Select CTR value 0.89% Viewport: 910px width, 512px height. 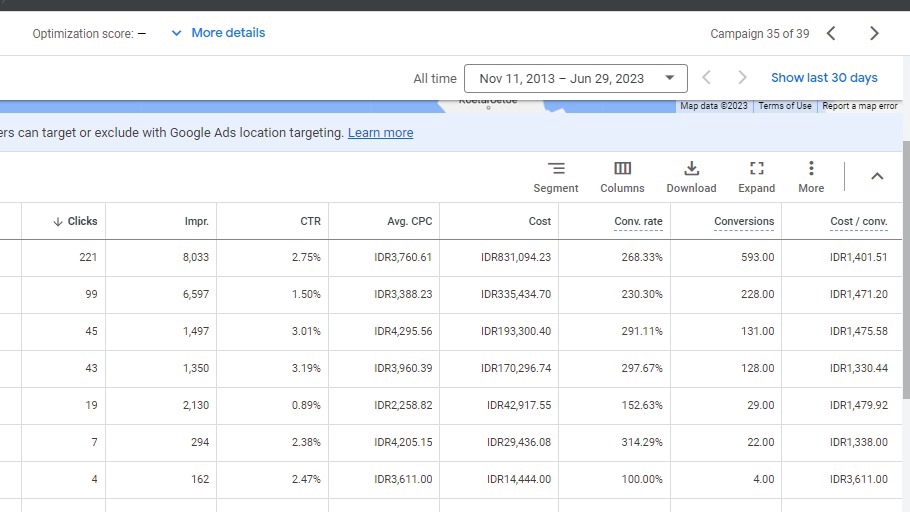[x=306, y=405]
